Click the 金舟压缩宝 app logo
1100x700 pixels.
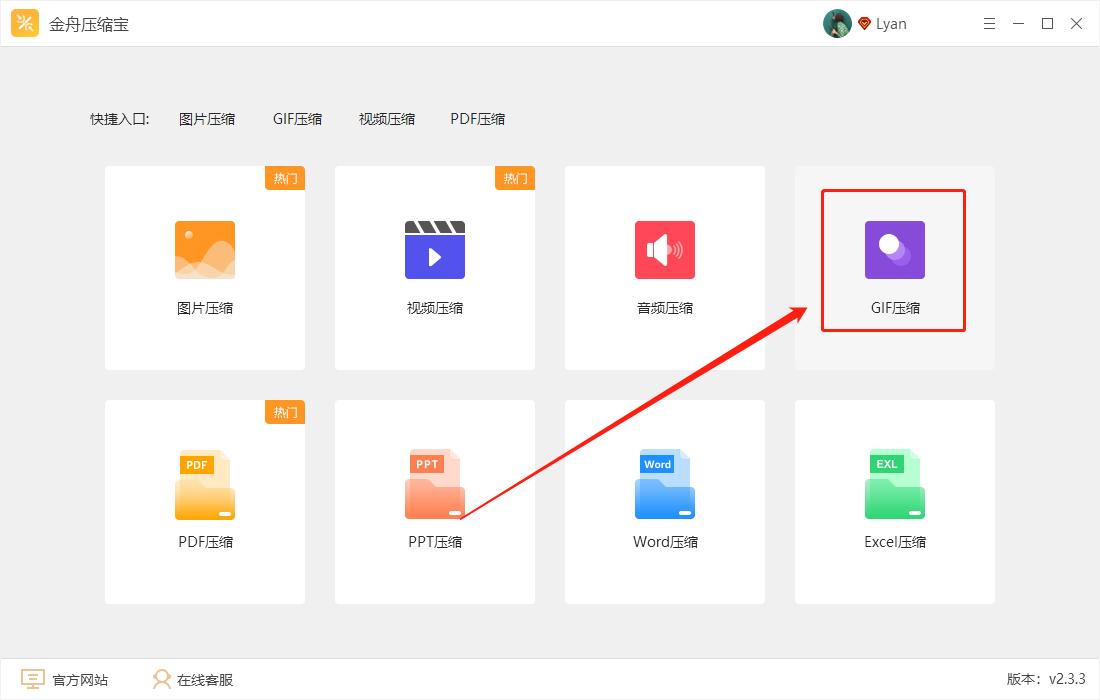pyautogui.click(x=24, y=22)
